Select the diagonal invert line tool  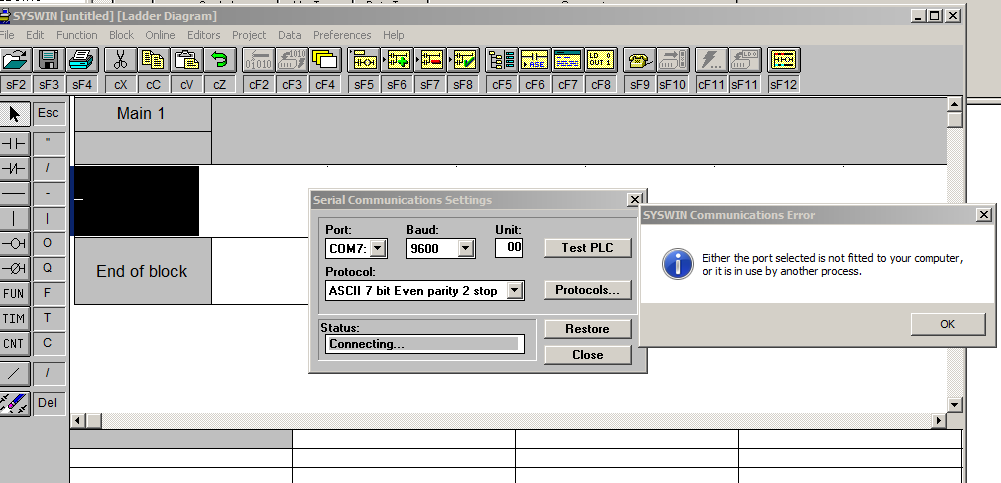point(15,373)
